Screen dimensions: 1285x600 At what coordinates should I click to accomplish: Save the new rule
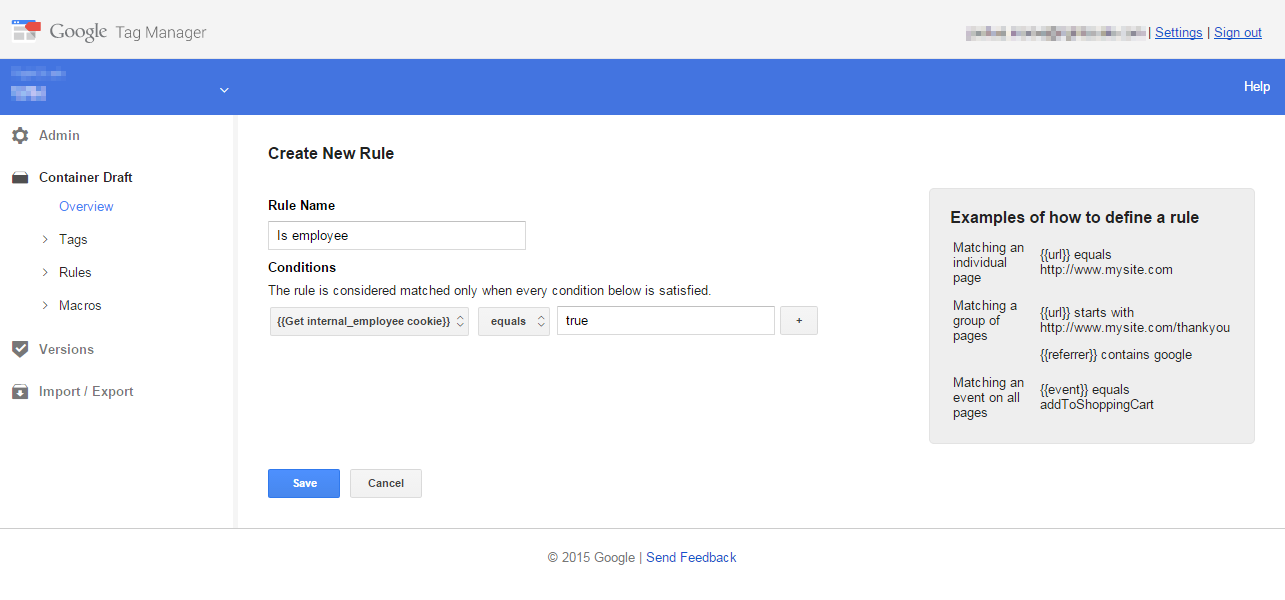coord(303,483)
